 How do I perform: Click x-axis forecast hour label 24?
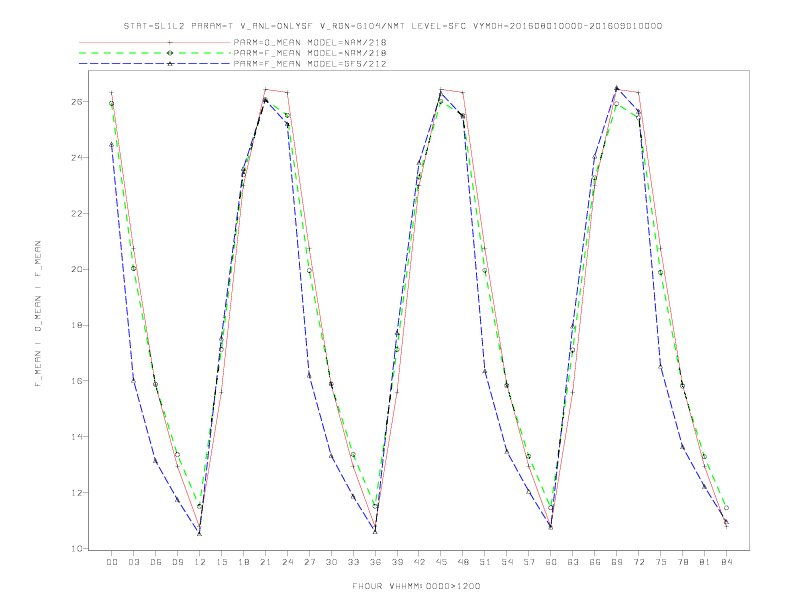[287, 562]
